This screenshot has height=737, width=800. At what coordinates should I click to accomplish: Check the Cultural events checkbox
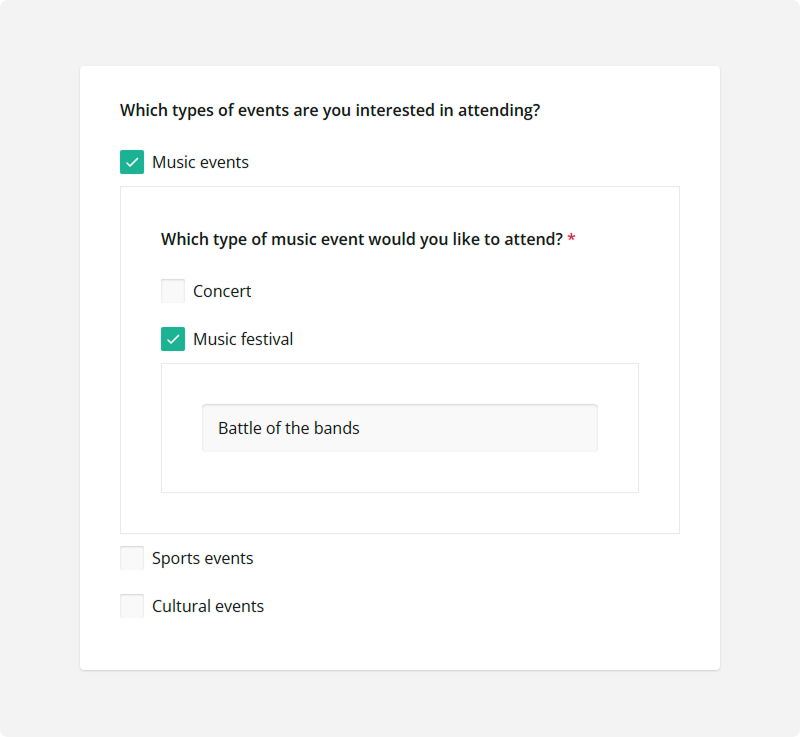[131, 605]
